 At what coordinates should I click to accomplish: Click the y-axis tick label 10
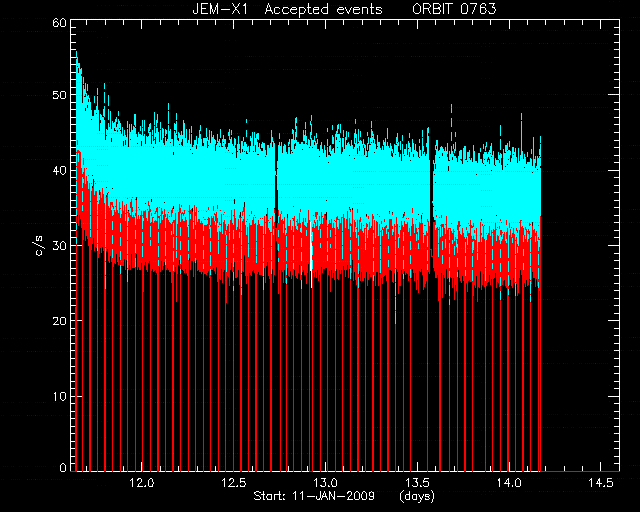(59, 396)
